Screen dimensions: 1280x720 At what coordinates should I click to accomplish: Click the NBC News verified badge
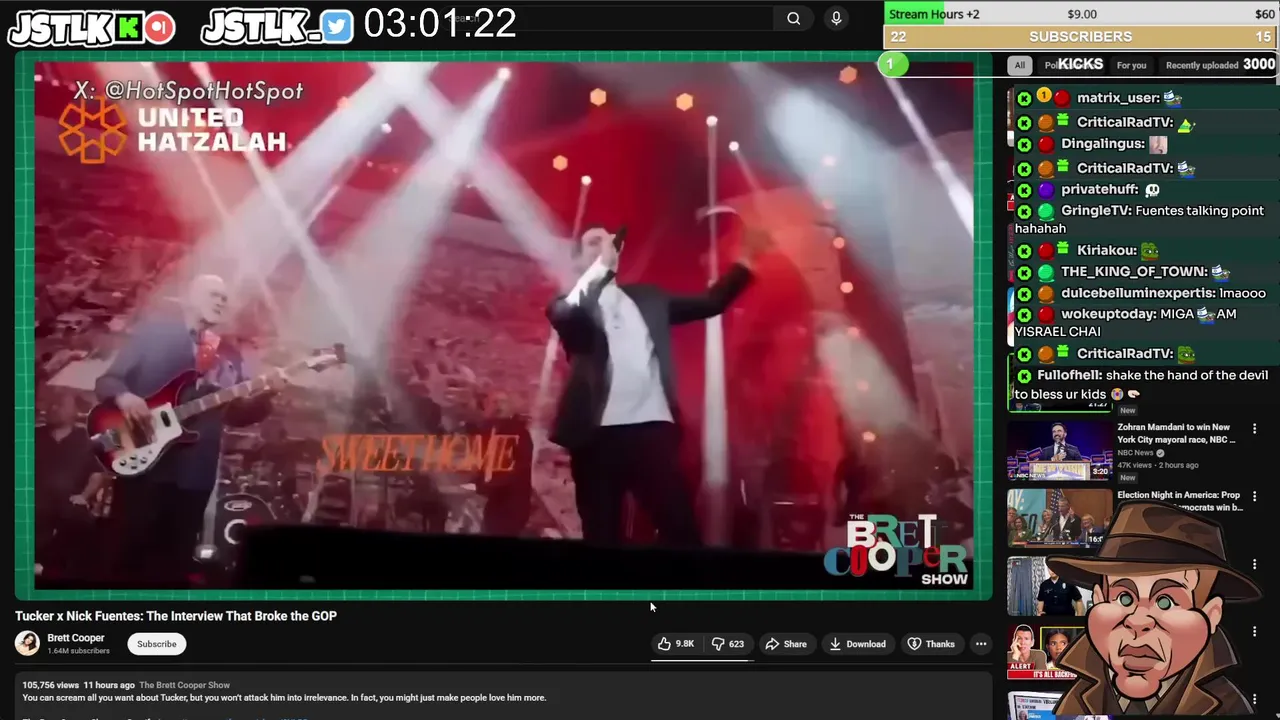1160,453
